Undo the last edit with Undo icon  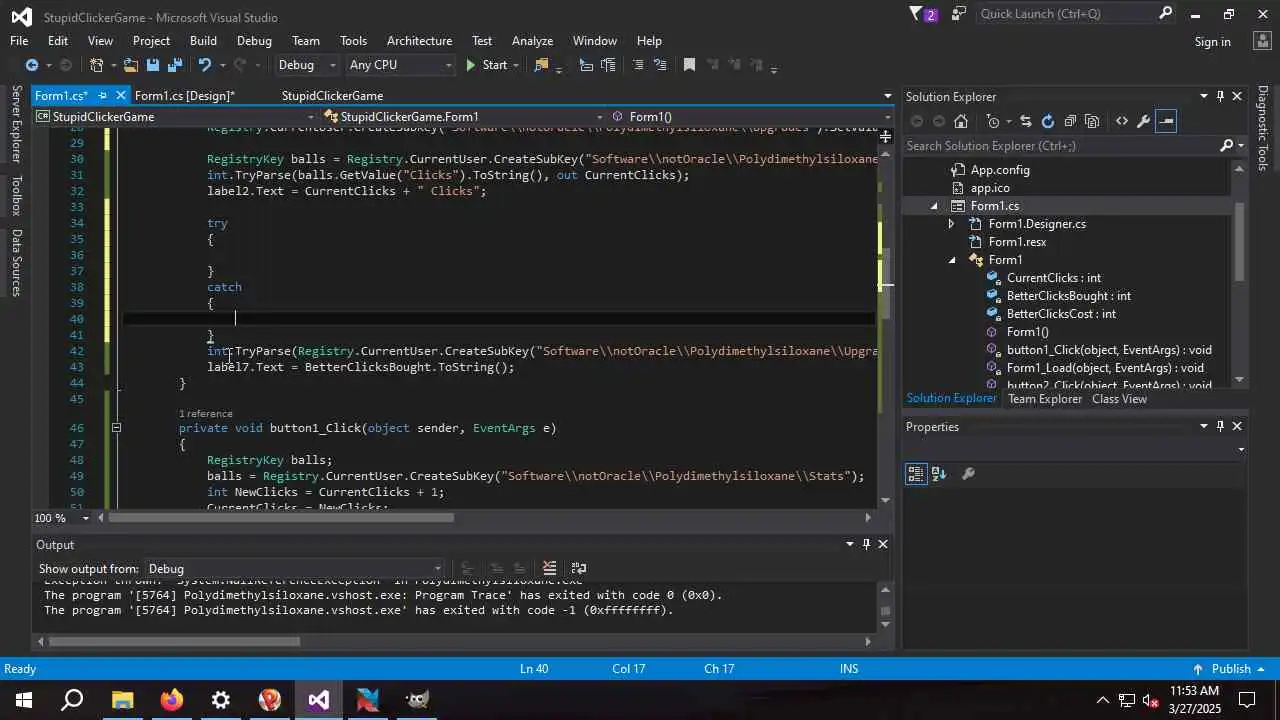(204, 65)
